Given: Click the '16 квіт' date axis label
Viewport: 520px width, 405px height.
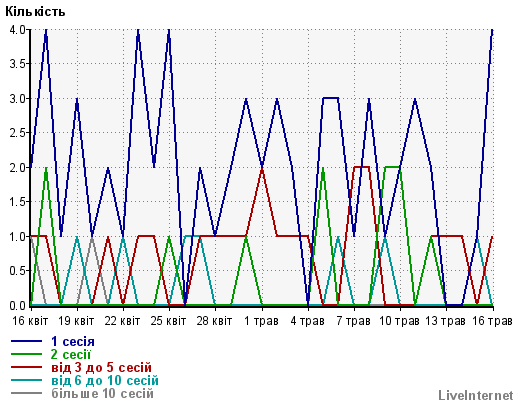Looking at the screenshot, I should pos(30,321).
